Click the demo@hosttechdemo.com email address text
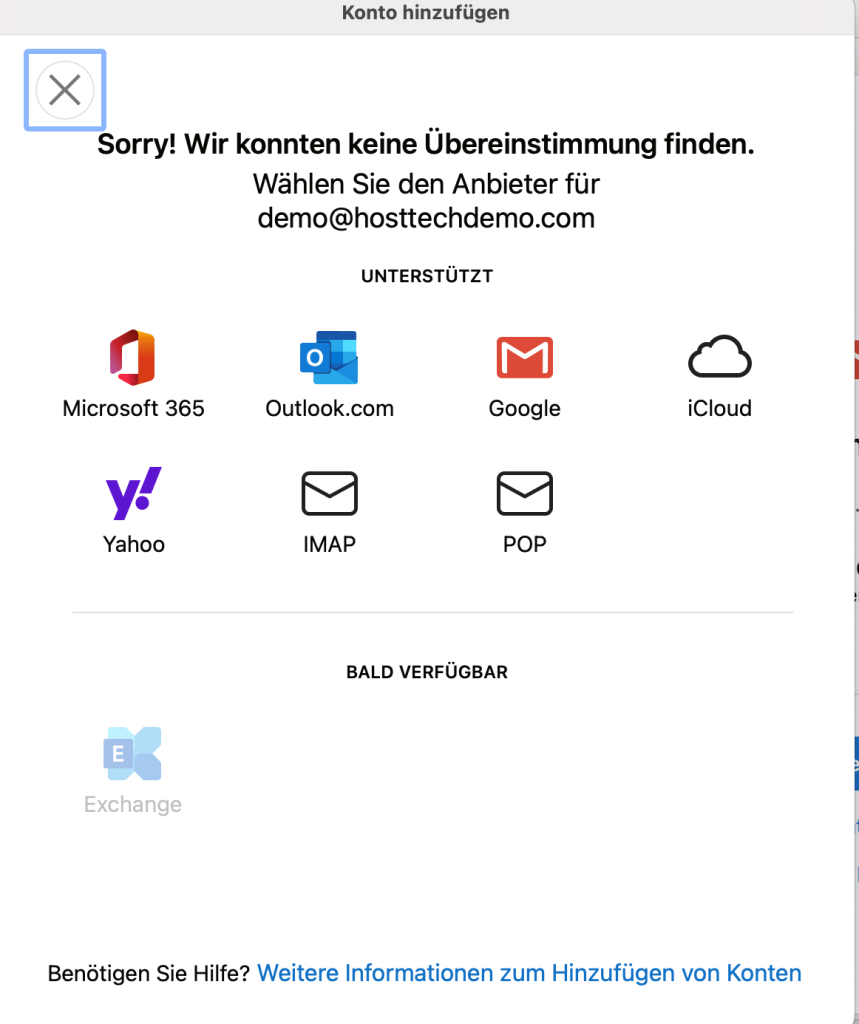Image resolution: width=859 pixels, height=1024 pixels. pos(426,218)
